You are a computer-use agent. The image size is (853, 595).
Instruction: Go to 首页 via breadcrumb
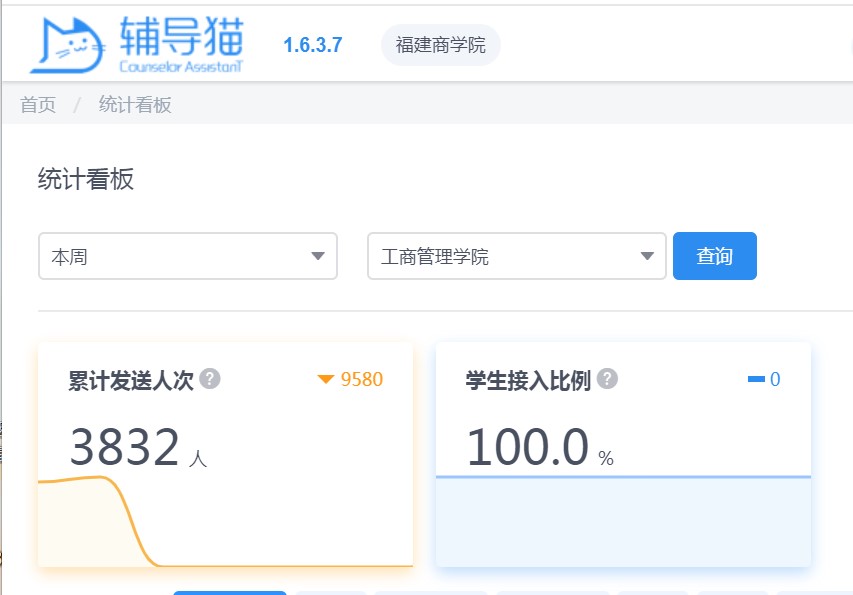(x=38, y=105)
